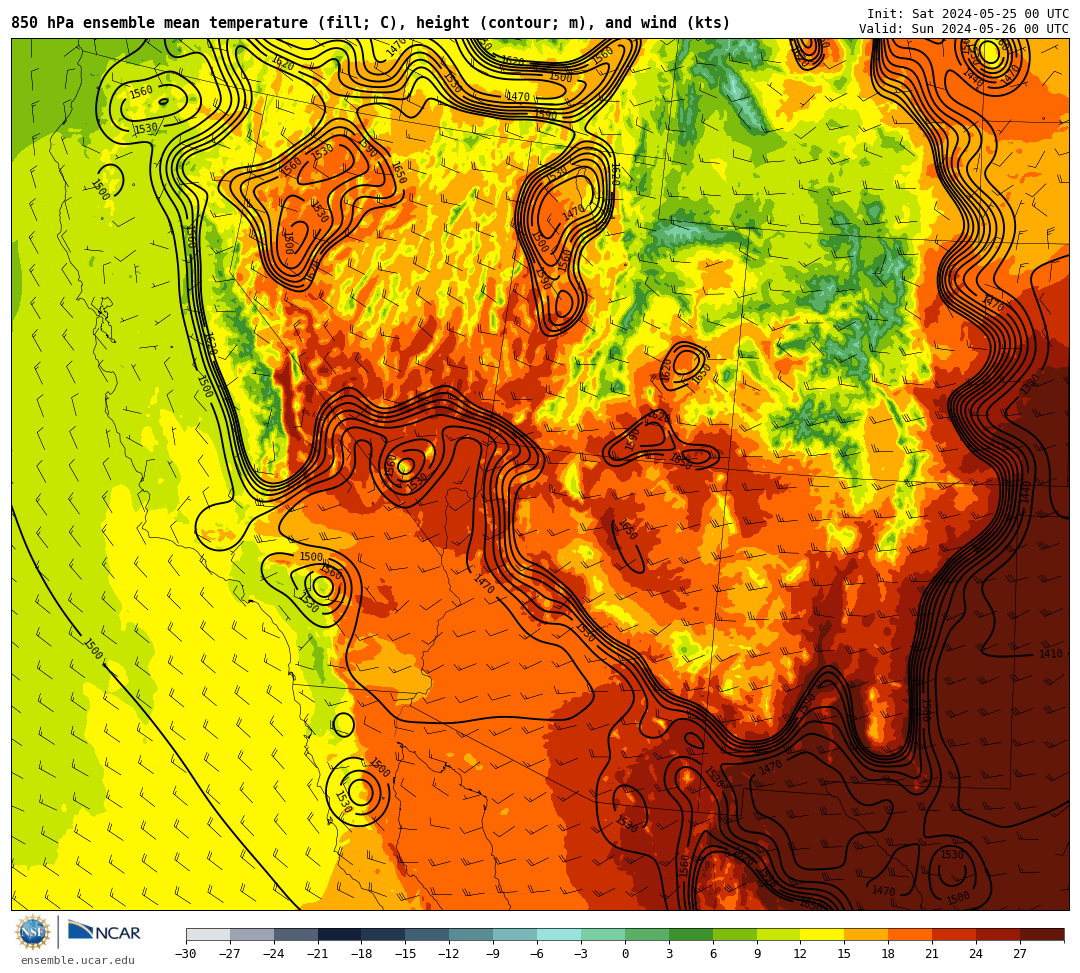The image size is (1080, 973).
Task: Pick the light gray swatch between −30 and −27
Action: 208,934
